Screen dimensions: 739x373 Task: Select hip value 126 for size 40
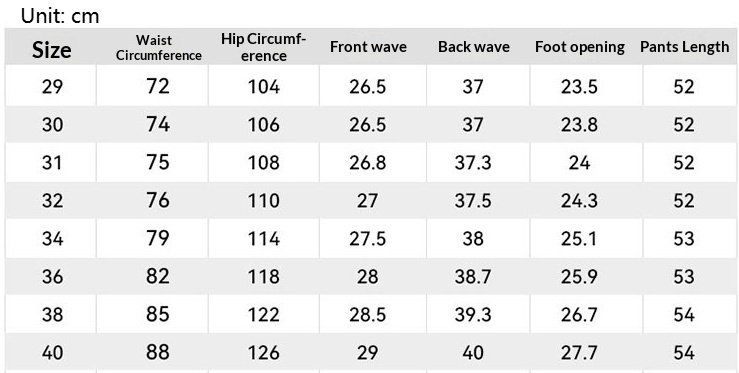pyautogui.click(x=264, y=353)
